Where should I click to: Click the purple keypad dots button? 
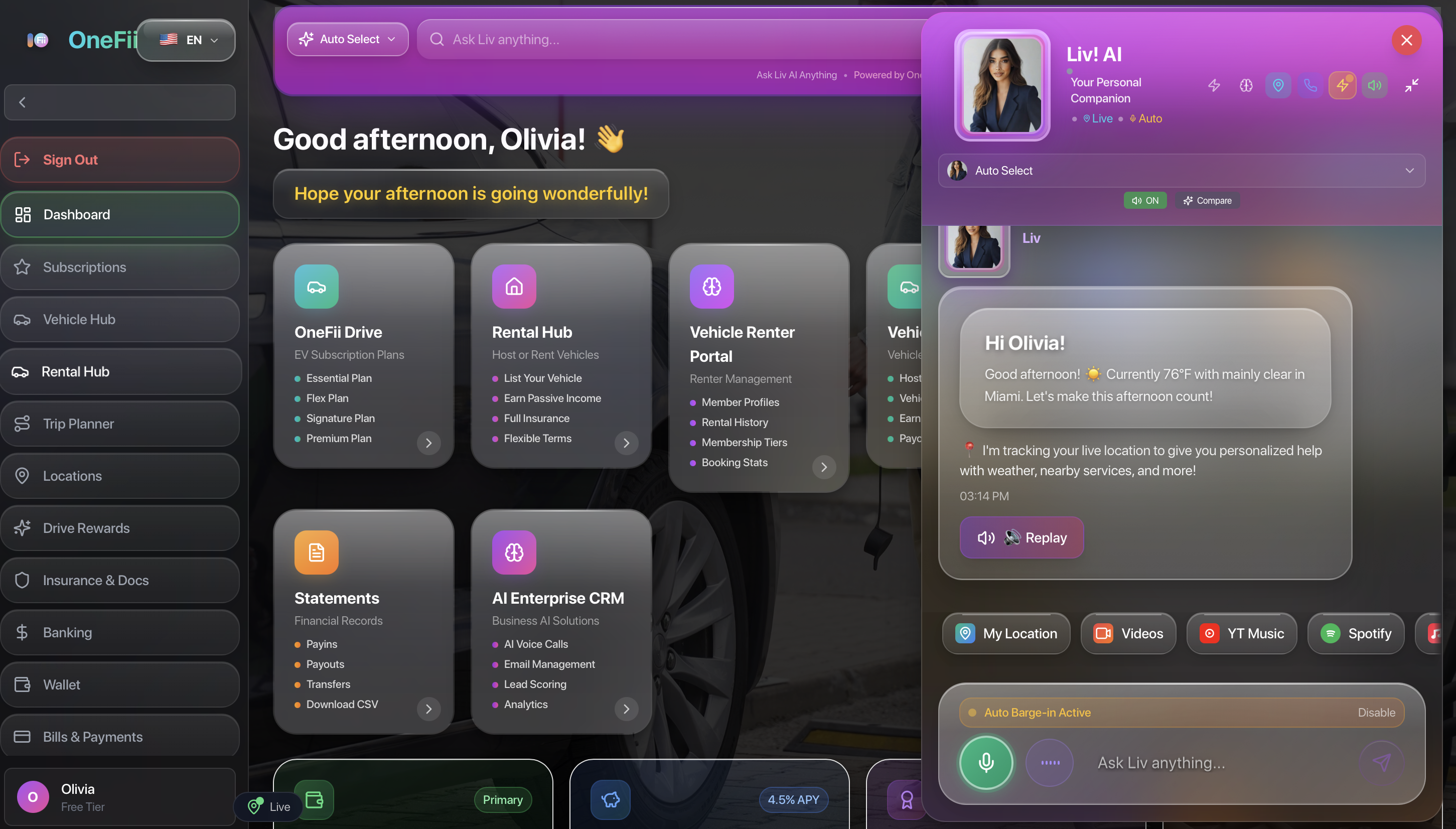[1050, 762]
